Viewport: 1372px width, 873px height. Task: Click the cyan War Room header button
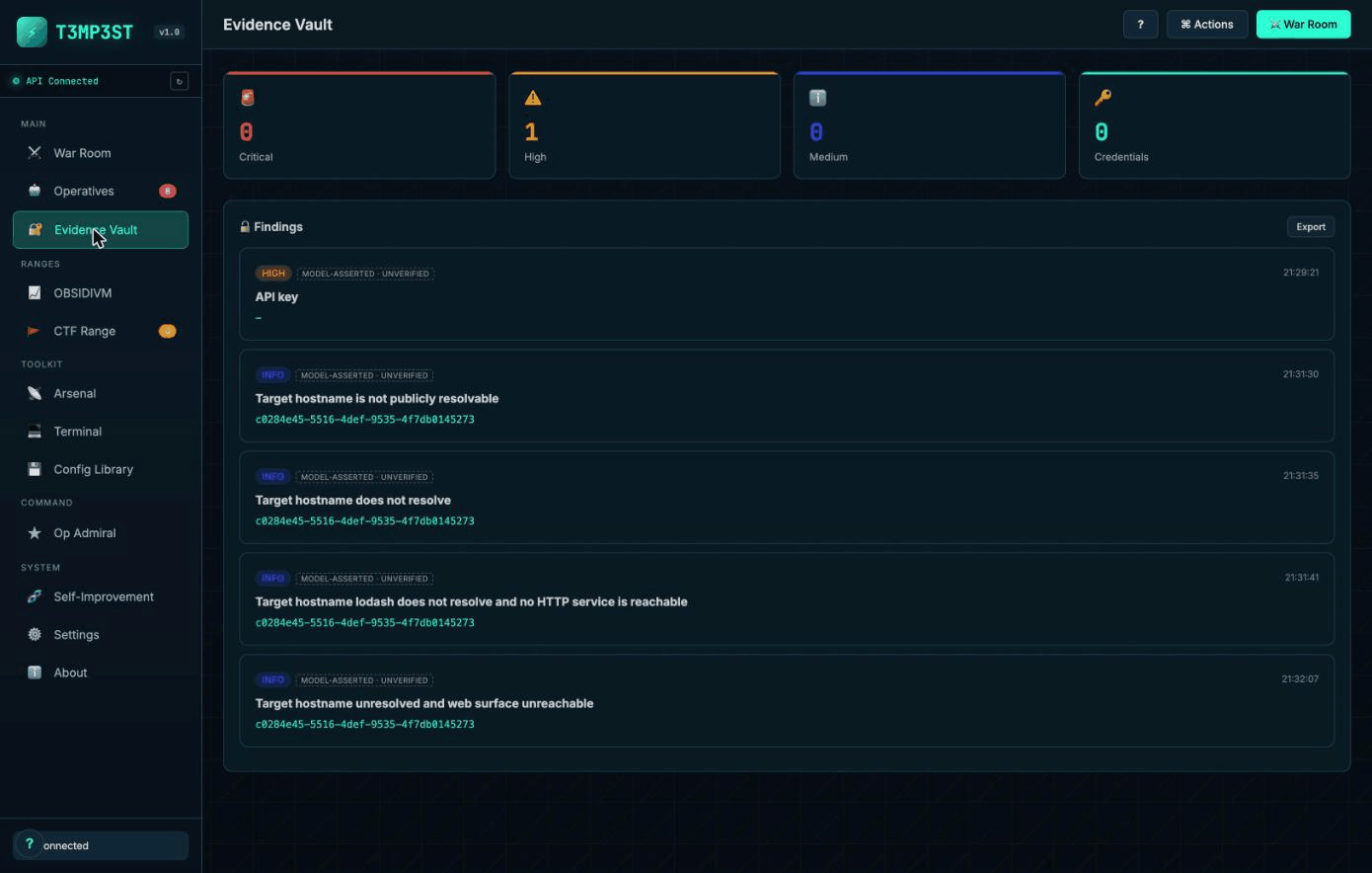coord(1303,25)
